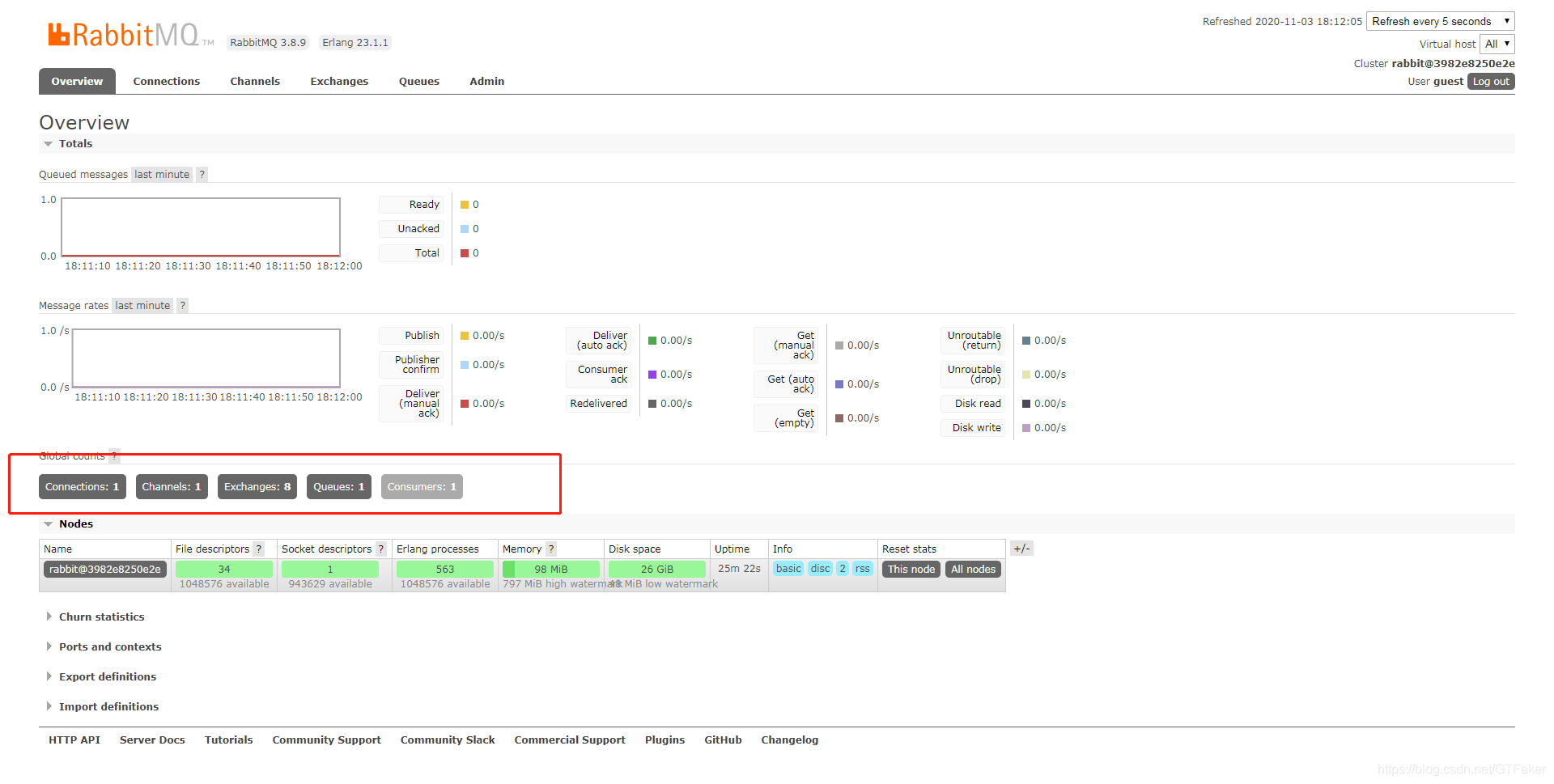Toggle Publish rate yellow swatch
Viewport: 1554px width, 784px height.
pyautogui.click(x=465, y=336)
